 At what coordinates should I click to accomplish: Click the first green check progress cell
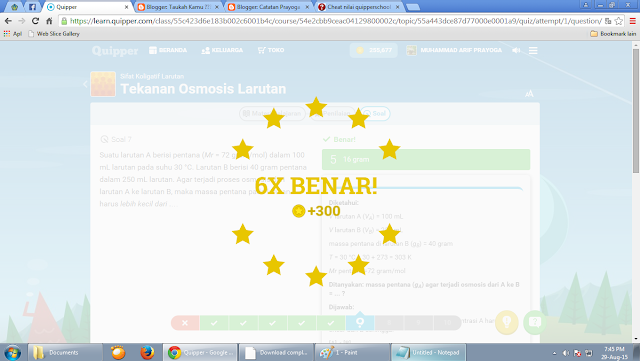[214, 323]
